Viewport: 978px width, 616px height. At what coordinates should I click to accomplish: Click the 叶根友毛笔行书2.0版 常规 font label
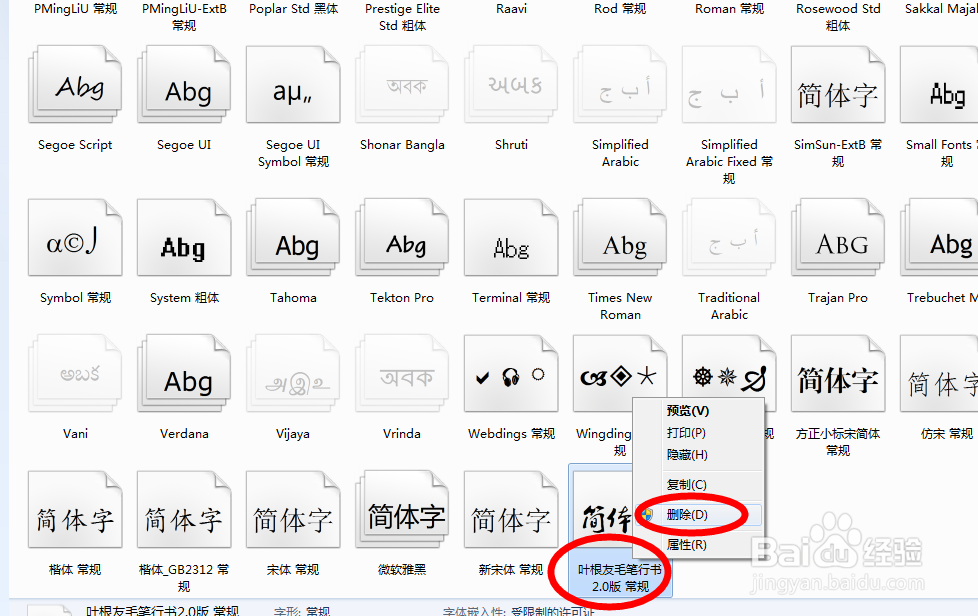[620, 578]
